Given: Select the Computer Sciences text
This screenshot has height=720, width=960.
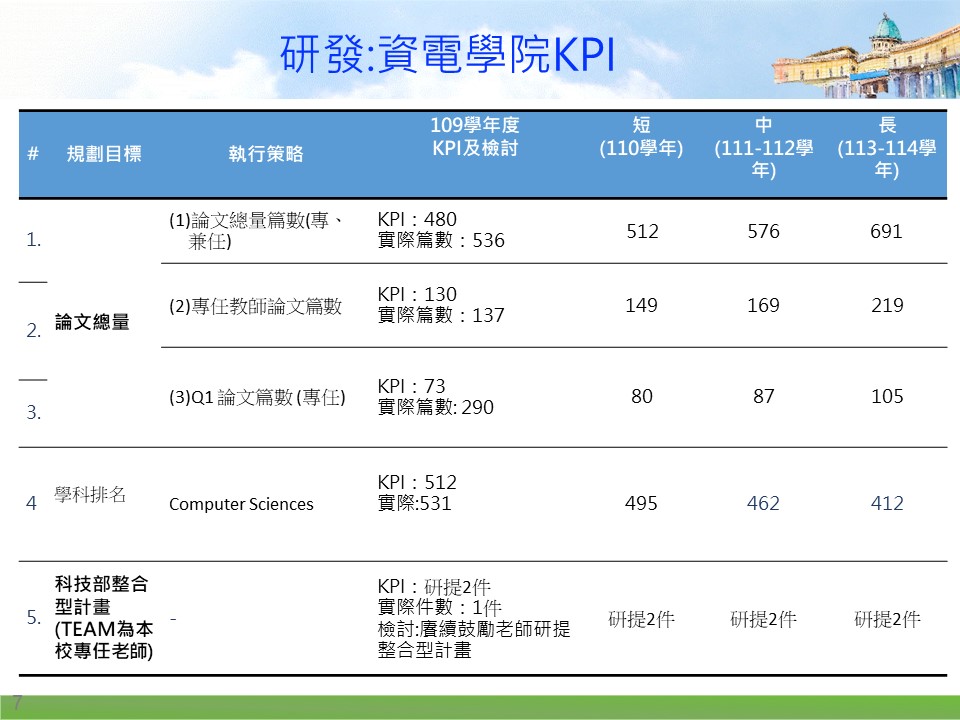Looking at the screenshot, I should coord(241,504).
